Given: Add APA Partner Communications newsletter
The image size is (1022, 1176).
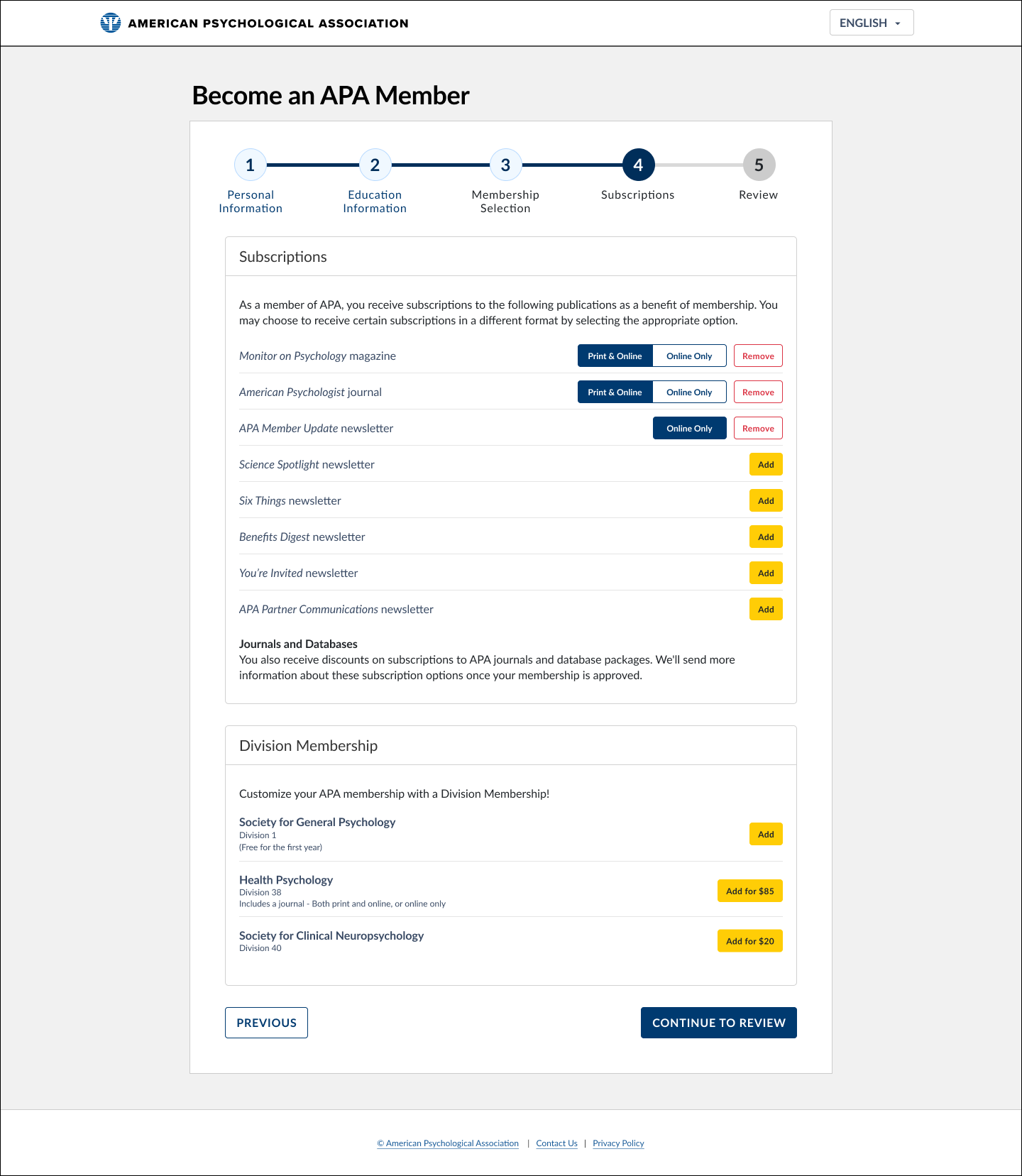Looking at the screenshot, I should [x=766, y=610].
